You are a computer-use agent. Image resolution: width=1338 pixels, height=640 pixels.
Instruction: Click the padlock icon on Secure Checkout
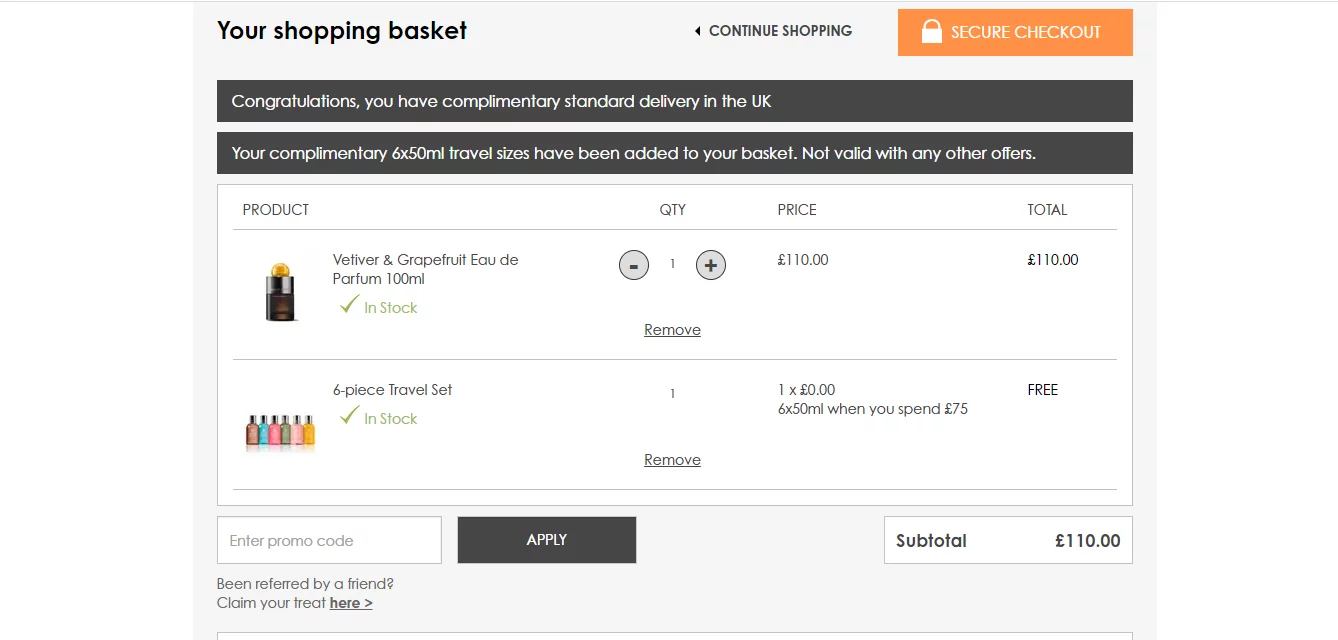931,31
